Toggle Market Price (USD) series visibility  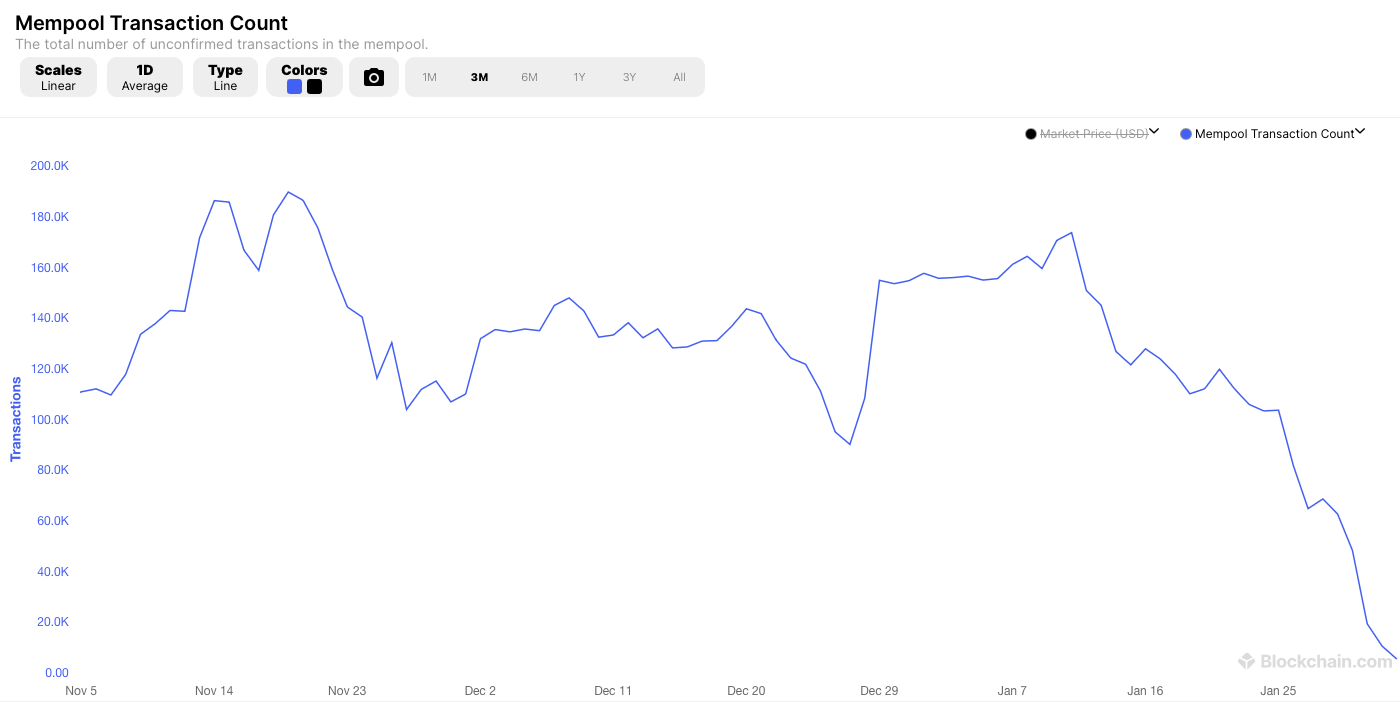click(x=1094, y=134)
